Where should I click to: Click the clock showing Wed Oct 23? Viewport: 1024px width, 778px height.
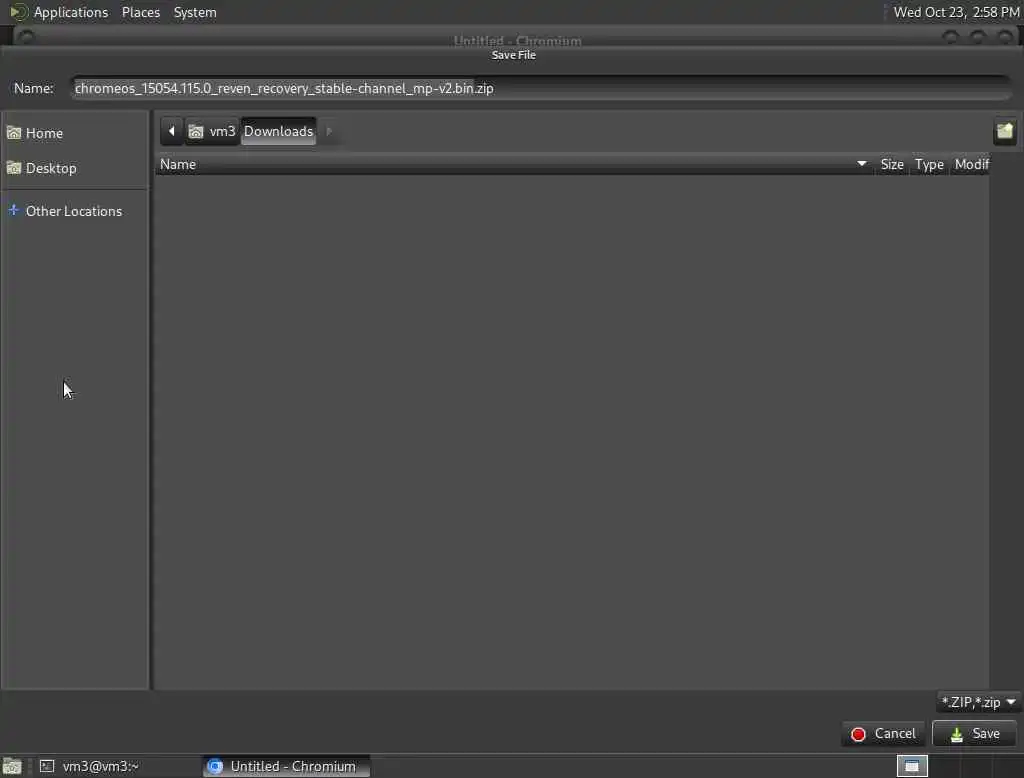tap(956, 12)
